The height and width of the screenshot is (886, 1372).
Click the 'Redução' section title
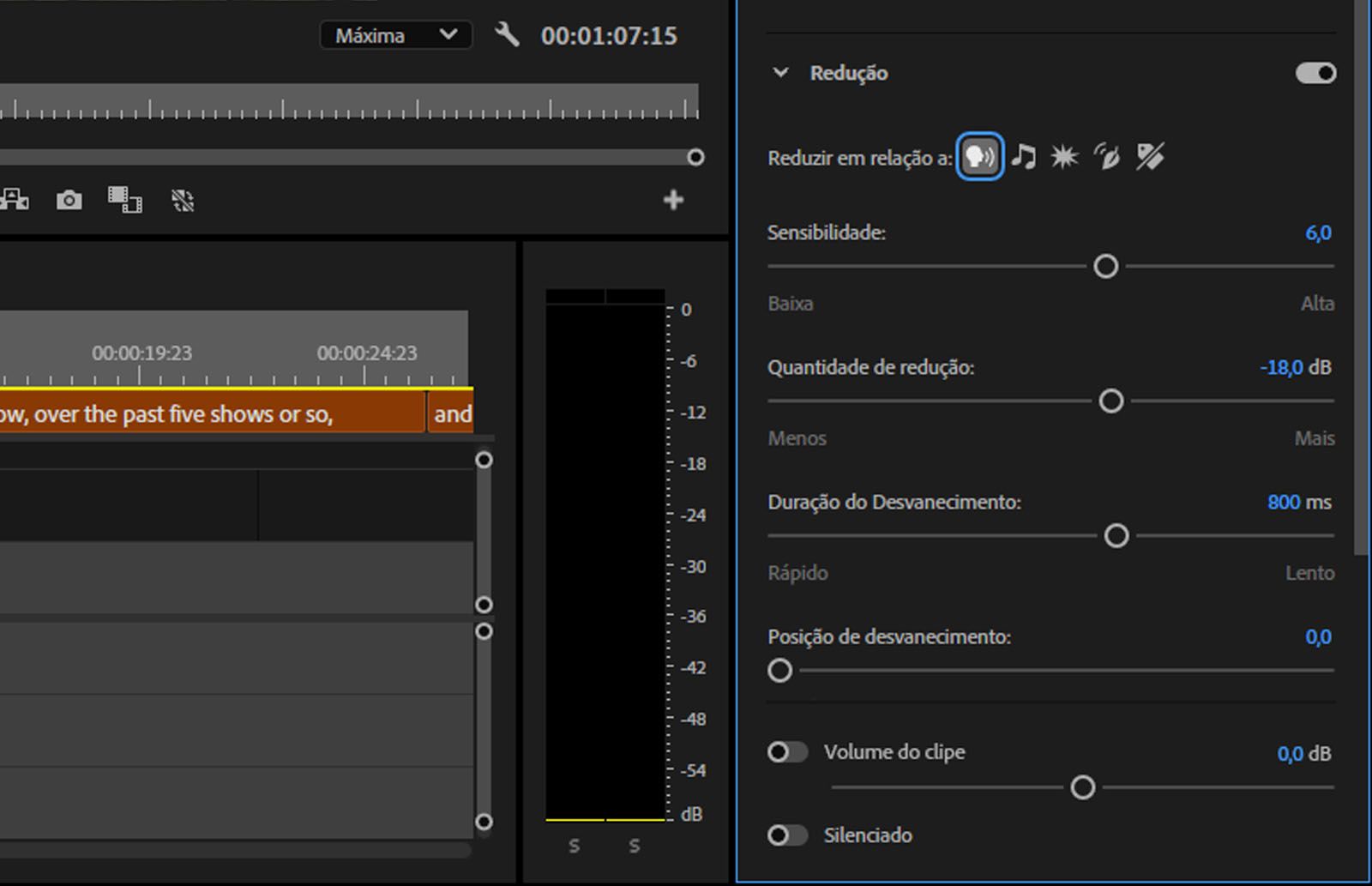point(849,73)
